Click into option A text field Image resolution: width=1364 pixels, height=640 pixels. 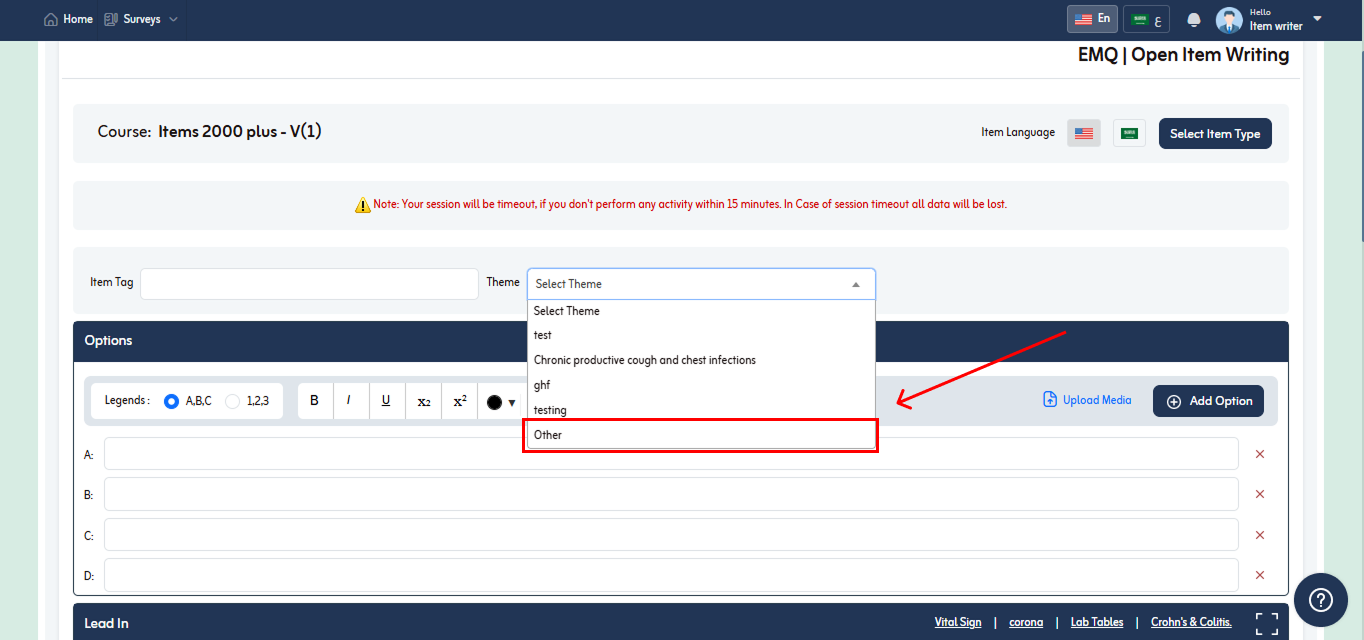671,454
